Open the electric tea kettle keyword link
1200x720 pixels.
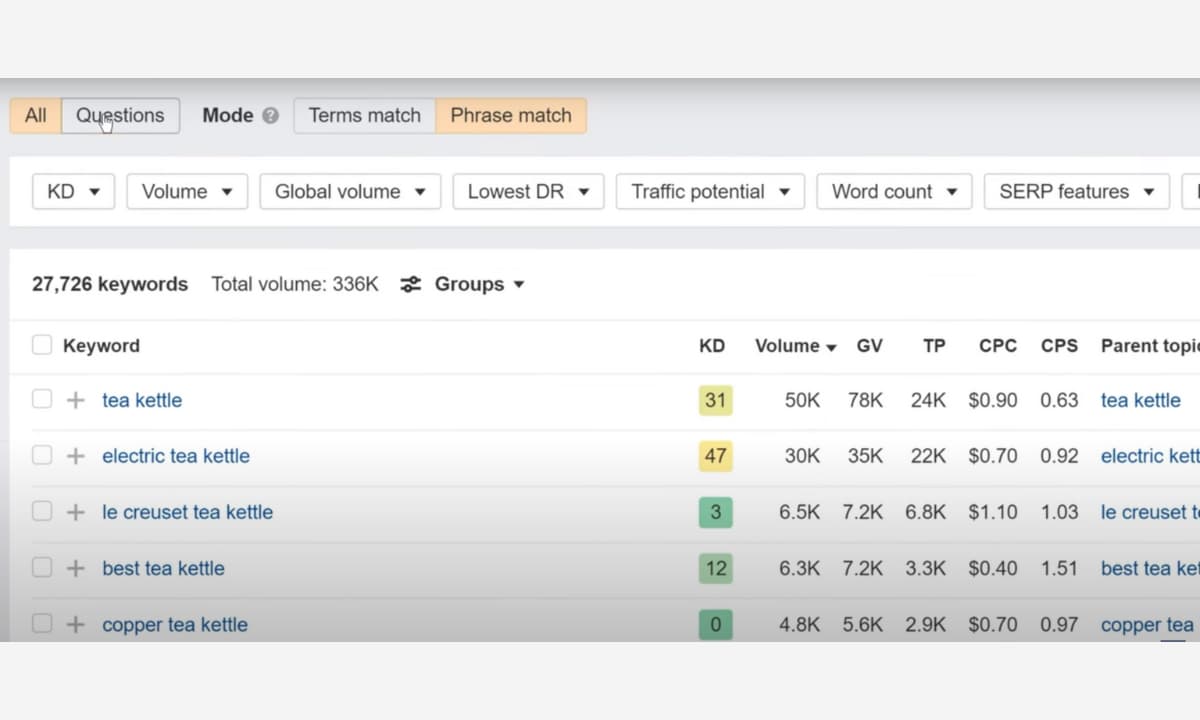(176, 456)
